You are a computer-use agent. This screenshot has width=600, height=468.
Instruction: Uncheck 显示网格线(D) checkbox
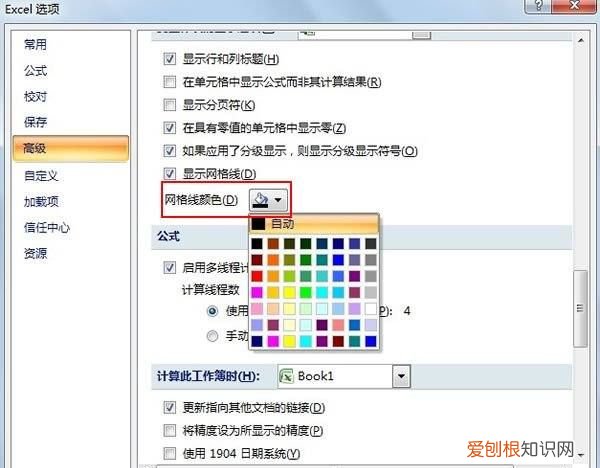pos(170,174)
